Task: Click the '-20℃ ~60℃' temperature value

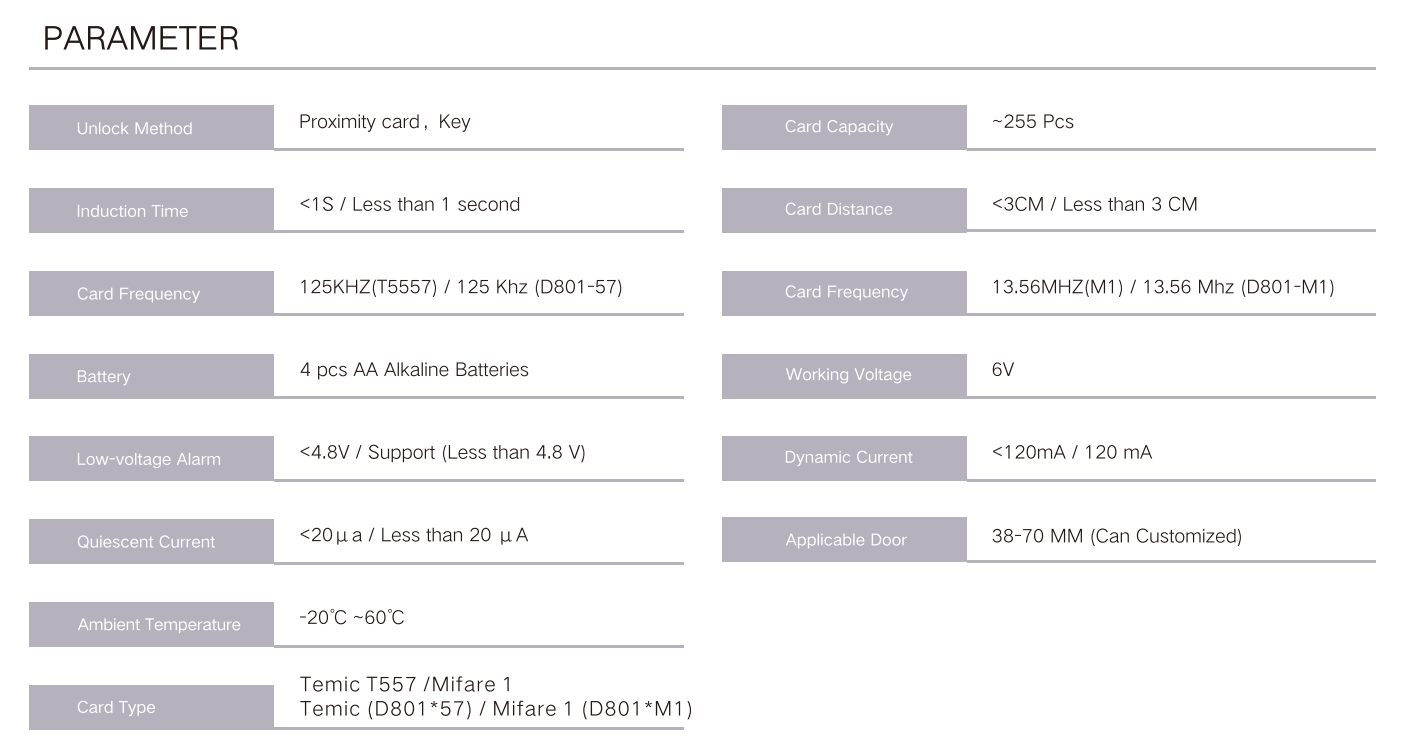Action: coord(352,618)
